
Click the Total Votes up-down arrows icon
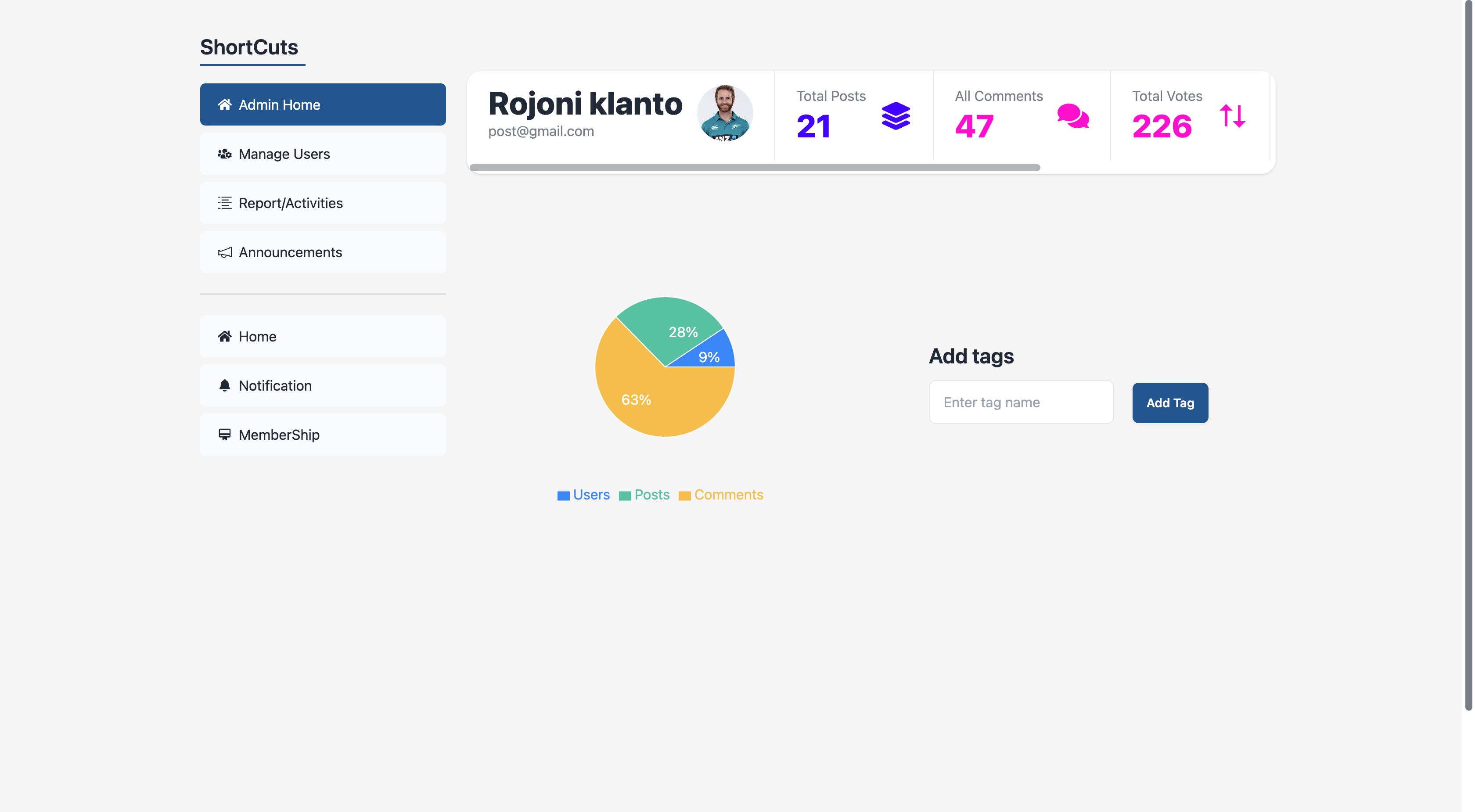click(x=1232, y=116)
